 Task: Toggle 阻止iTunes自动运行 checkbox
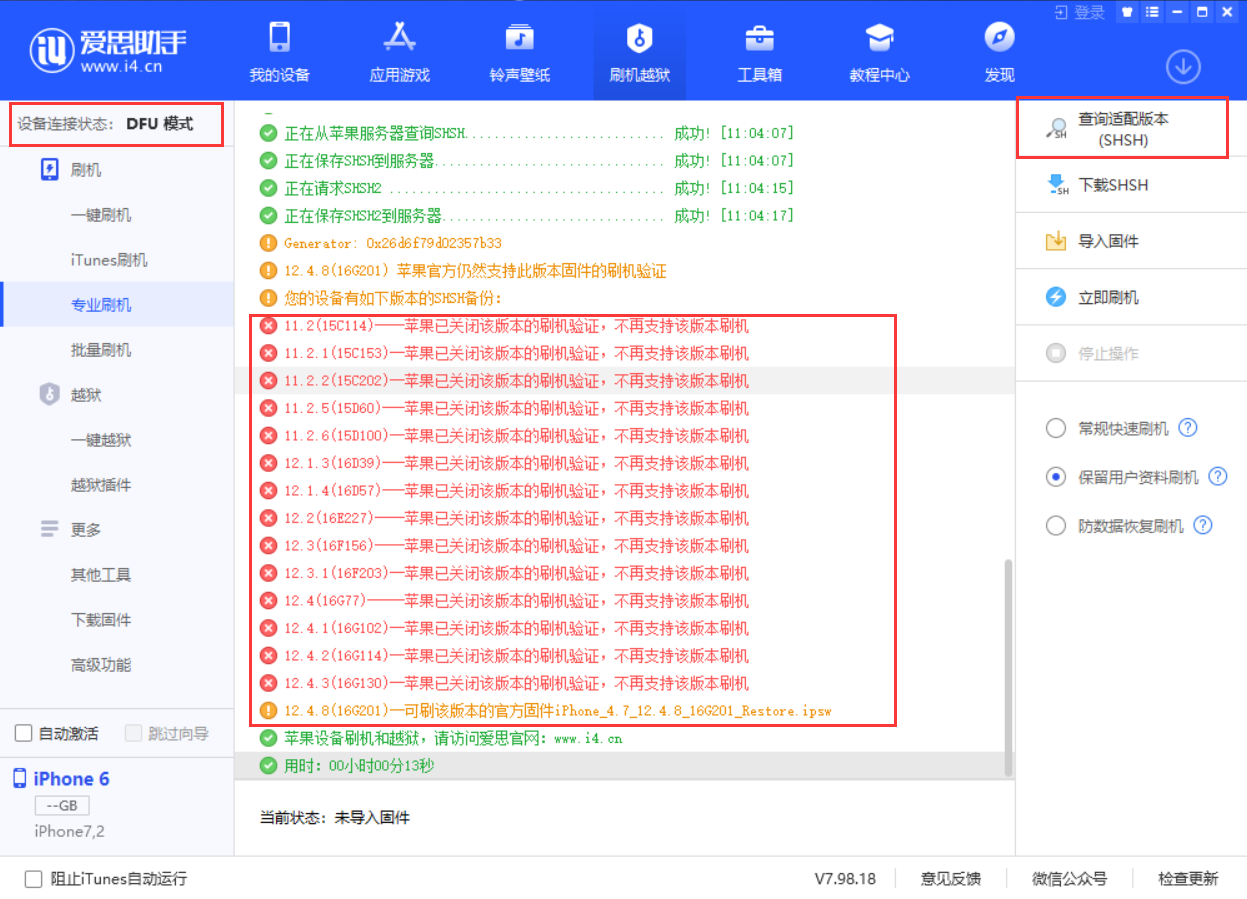[34, 879]
